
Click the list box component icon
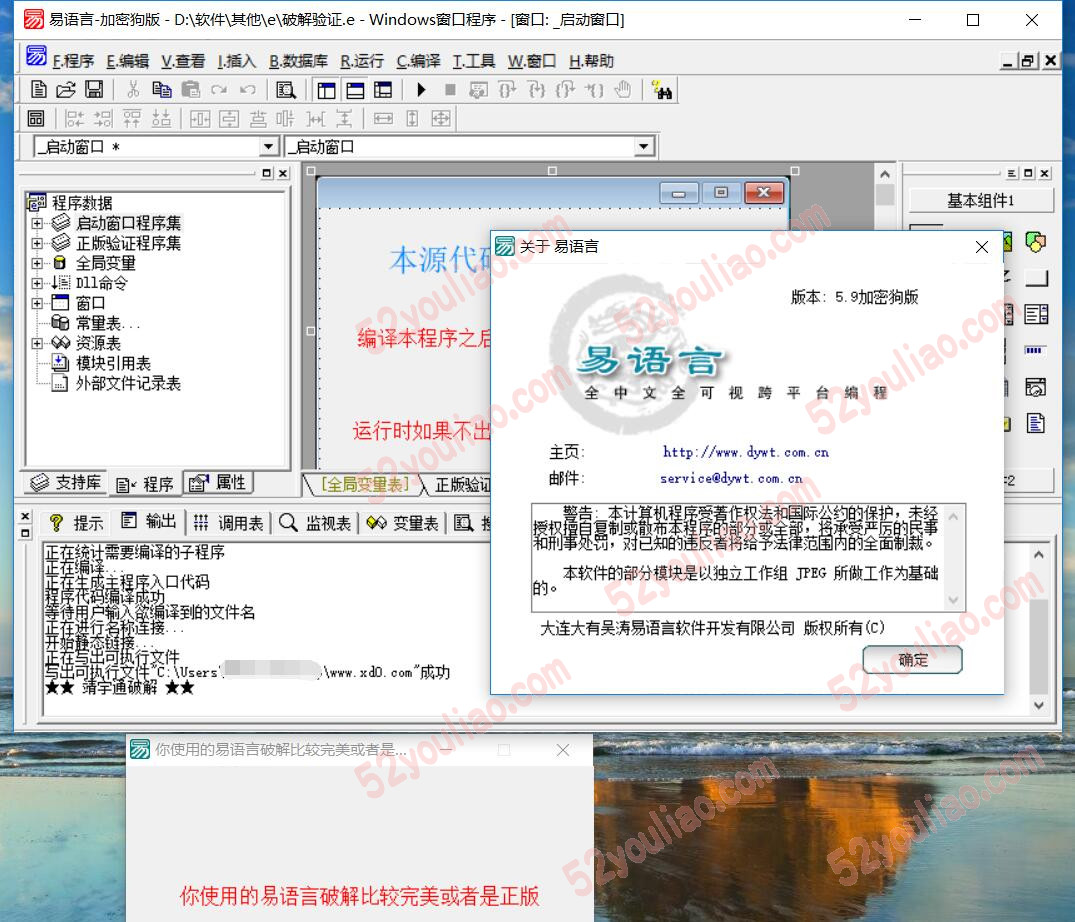point(1036,315)
